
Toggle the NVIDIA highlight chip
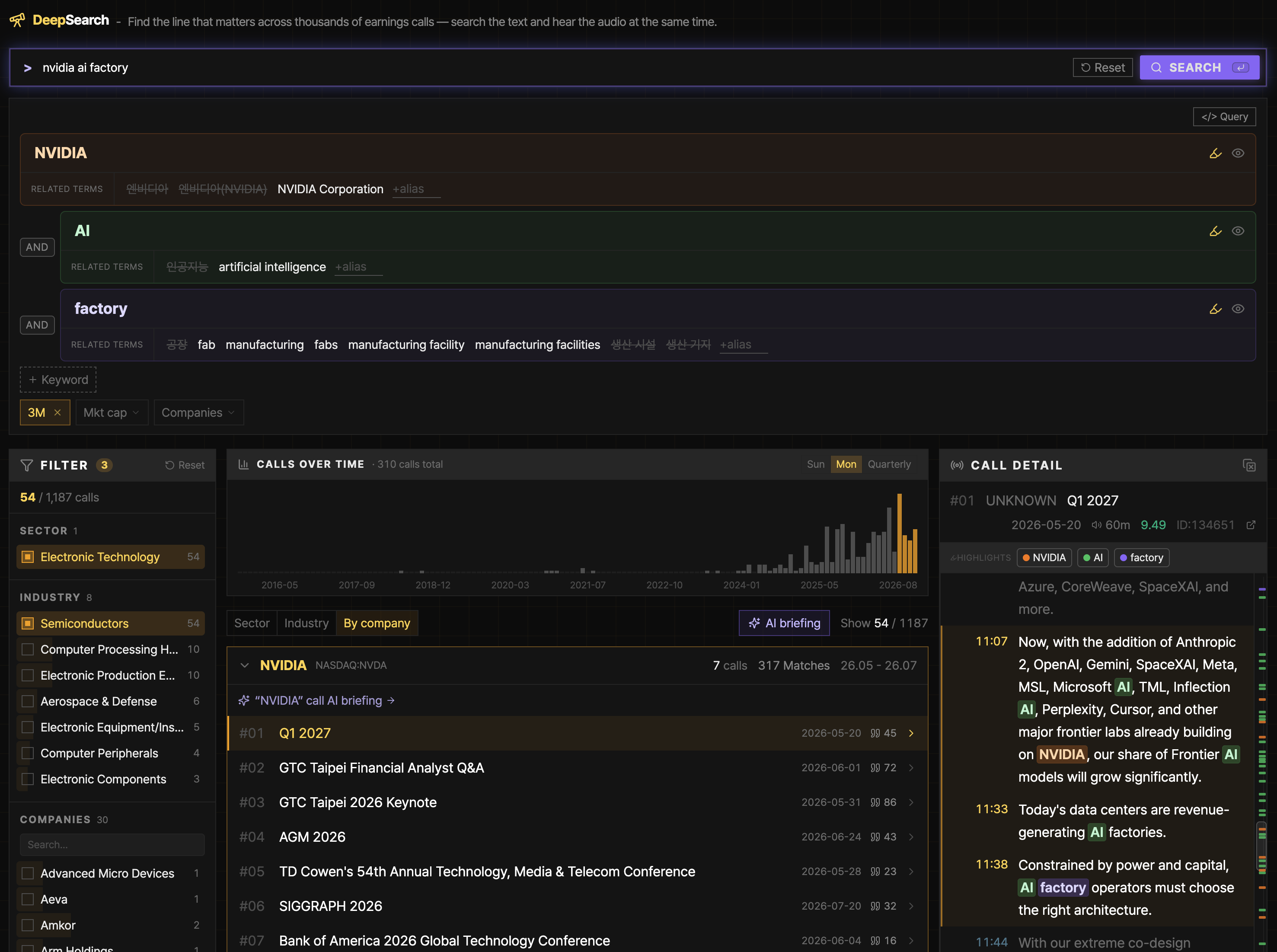[1044, 558]
